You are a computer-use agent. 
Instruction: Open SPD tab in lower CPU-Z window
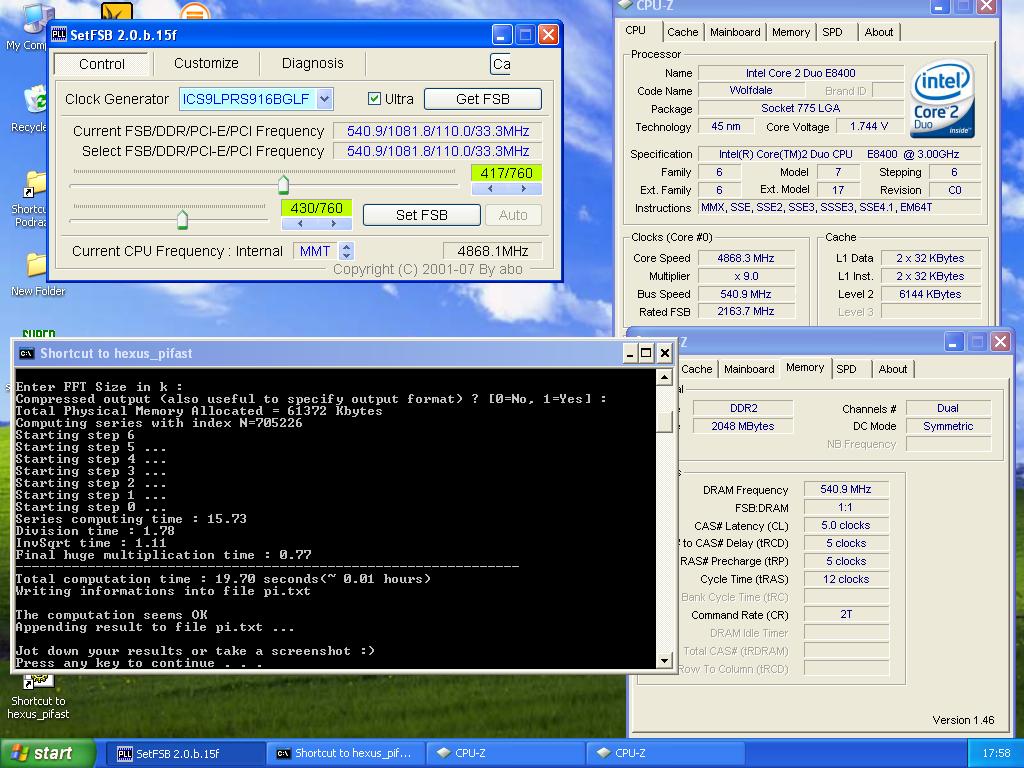(x=846, y=369)
